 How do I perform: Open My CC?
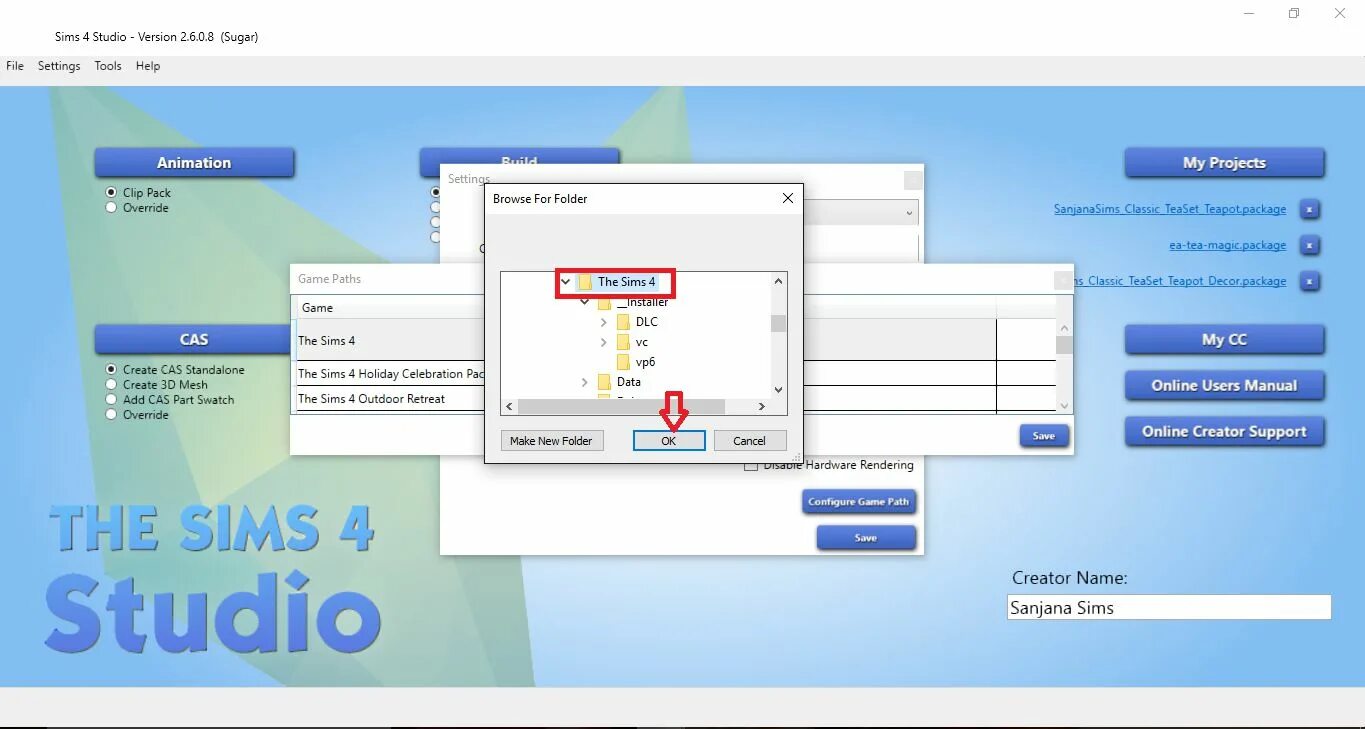1224,339
